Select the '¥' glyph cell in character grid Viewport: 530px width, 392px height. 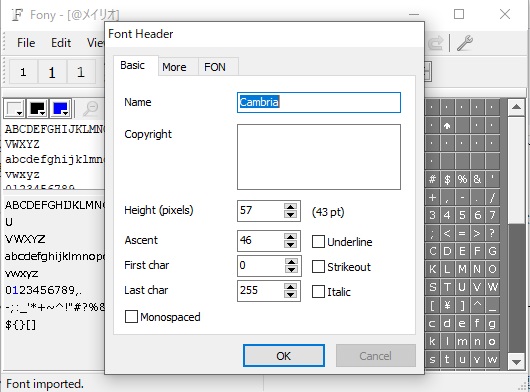[447, 305]
